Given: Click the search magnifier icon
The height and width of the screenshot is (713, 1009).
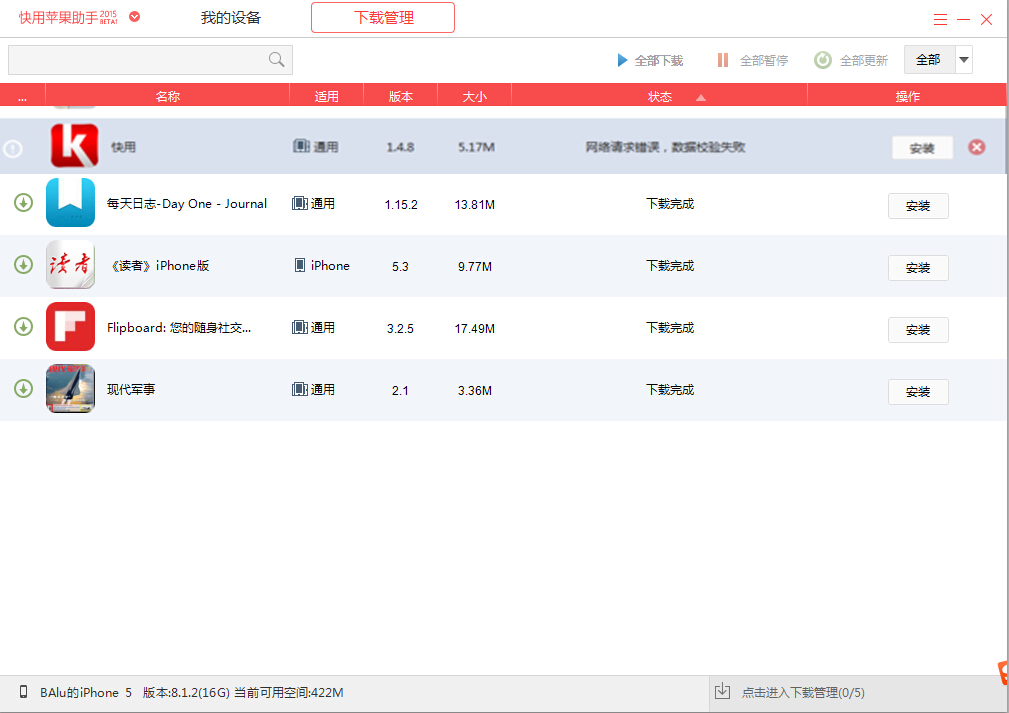Looking at the screenshot, I should coord(277,60).
